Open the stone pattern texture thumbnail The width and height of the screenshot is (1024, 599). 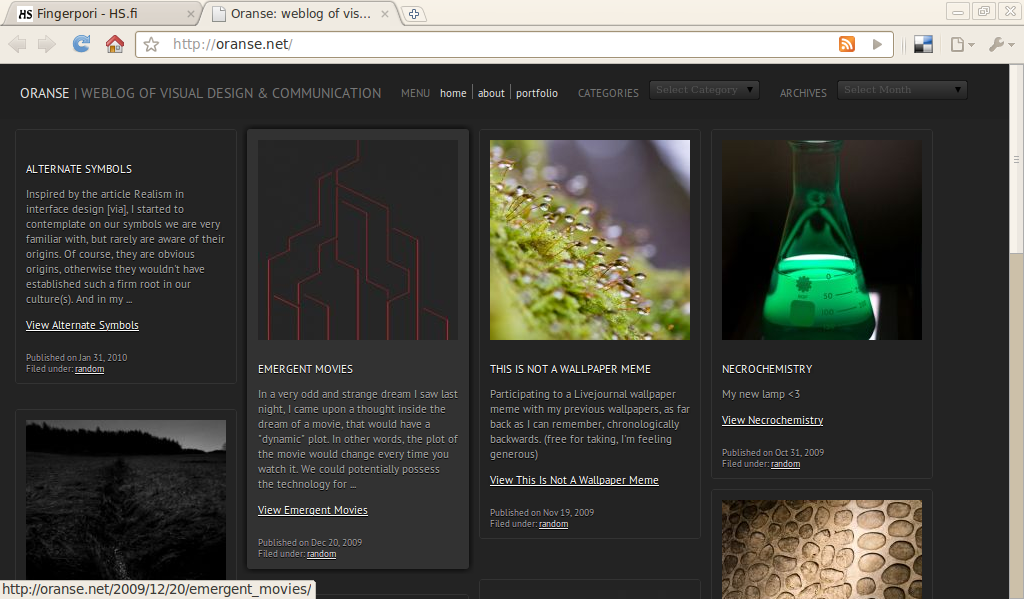822,549
